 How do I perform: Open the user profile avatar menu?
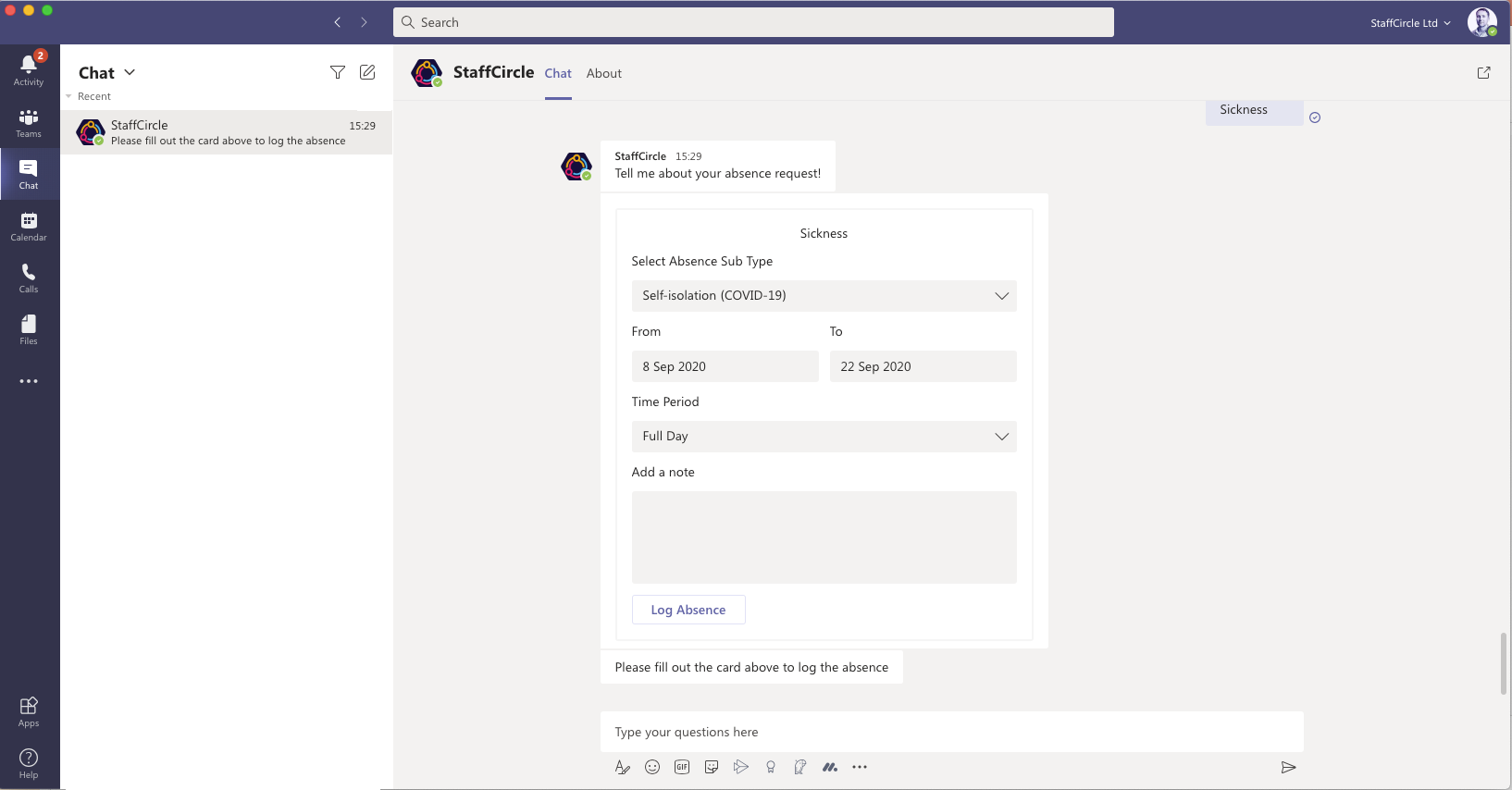pos(1481,22)
